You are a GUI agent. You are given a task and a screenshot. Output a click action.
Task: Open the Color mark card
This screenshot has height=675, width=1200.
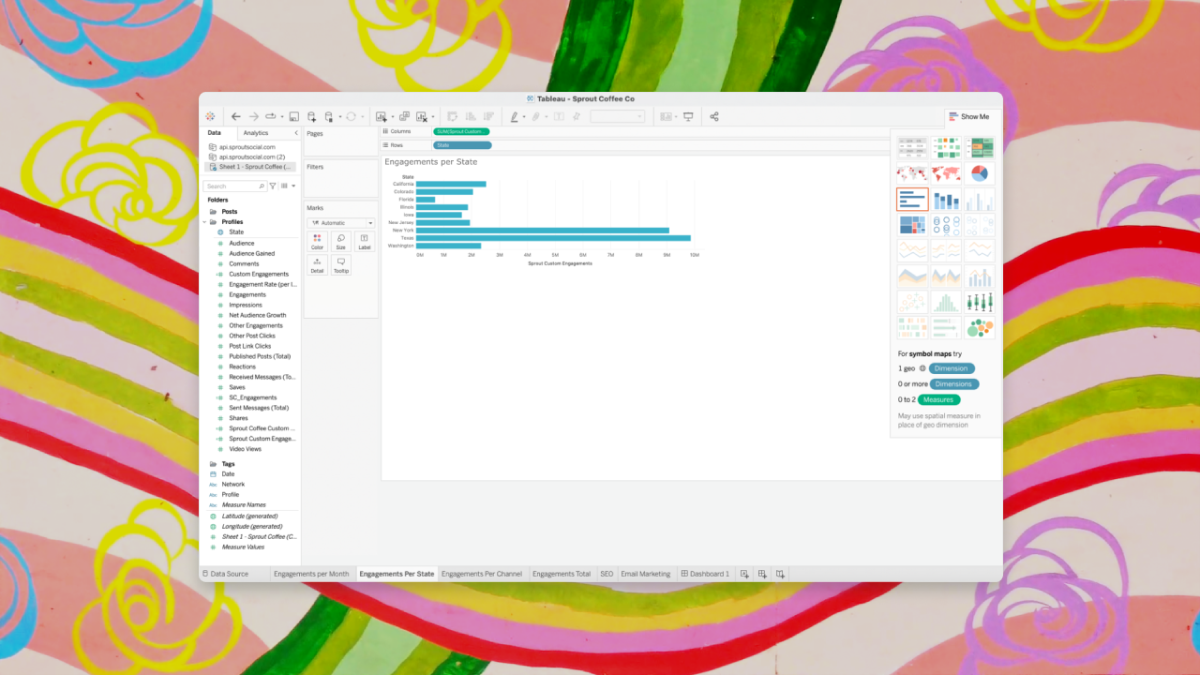tap(317, 241)
